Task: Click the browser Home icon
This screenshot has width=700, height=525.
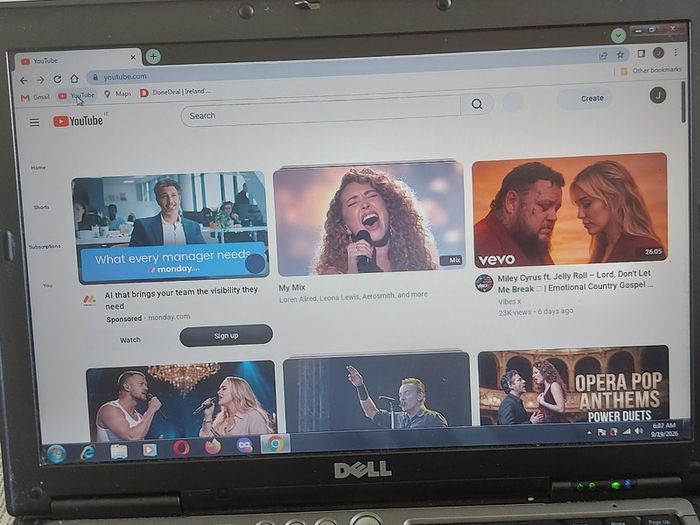Action: tap(74, 79)
